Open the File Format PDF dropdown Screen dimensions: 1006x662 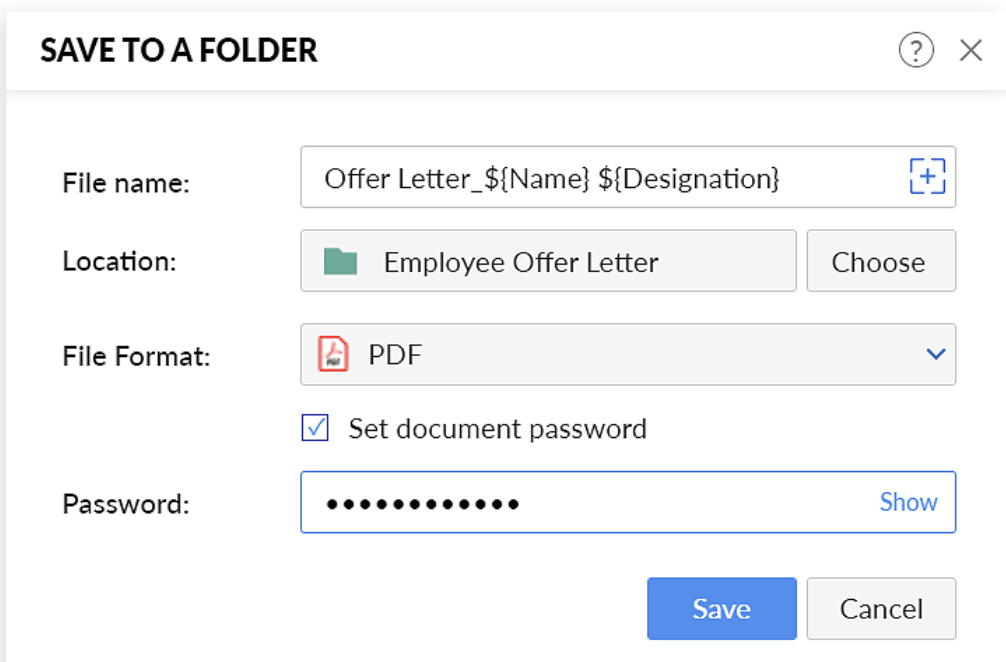click(x=628, y=354)
